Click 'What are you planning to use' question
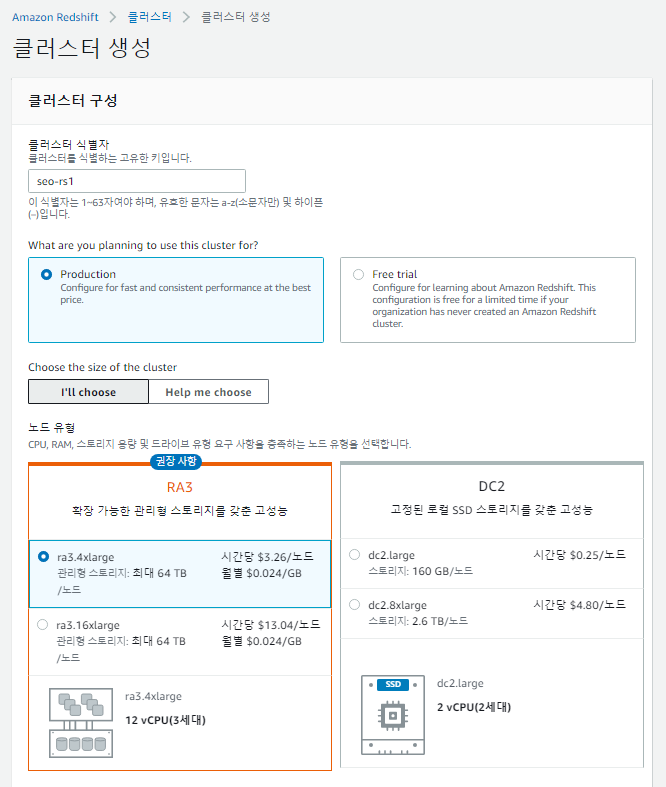 click(x=143, y=245)
